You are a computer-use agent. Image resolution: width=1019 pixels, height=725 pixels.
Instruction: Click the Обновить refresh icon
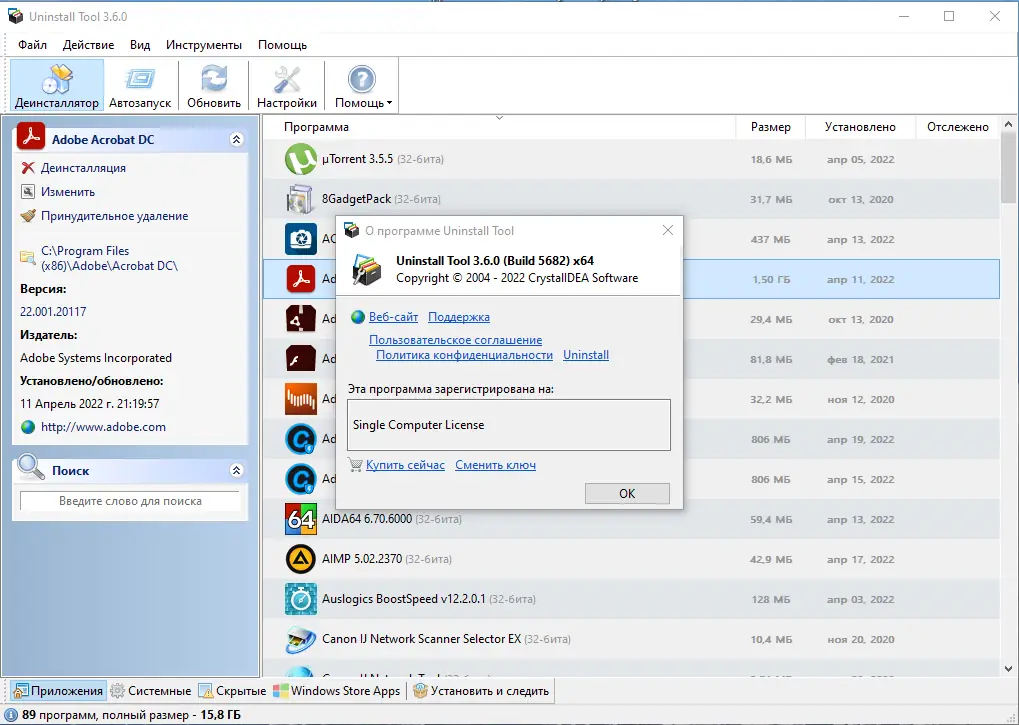pos(214,79)
